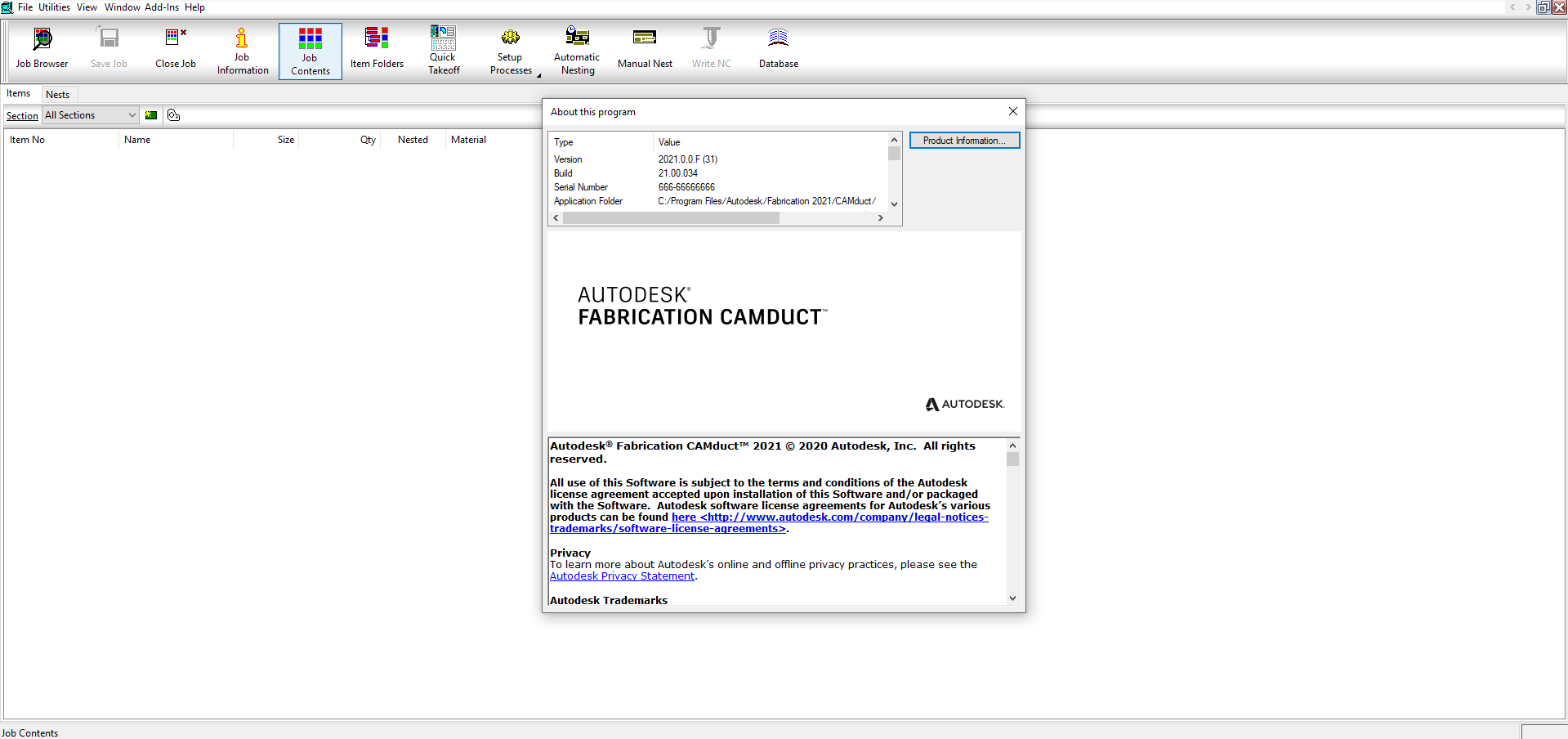Launch Quick Takeoff
Screen dimensions: 1568x739
pos(444,51)
